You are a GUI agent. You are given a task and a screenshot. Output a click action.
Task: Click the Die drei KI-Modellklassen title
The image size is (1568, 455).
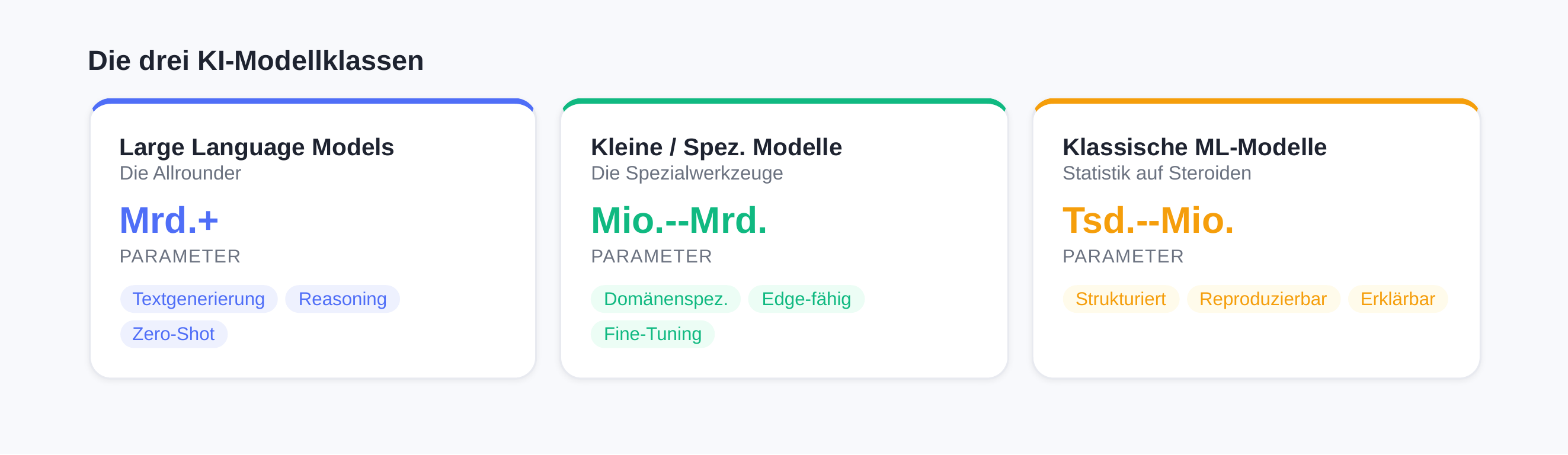(255, 61)
